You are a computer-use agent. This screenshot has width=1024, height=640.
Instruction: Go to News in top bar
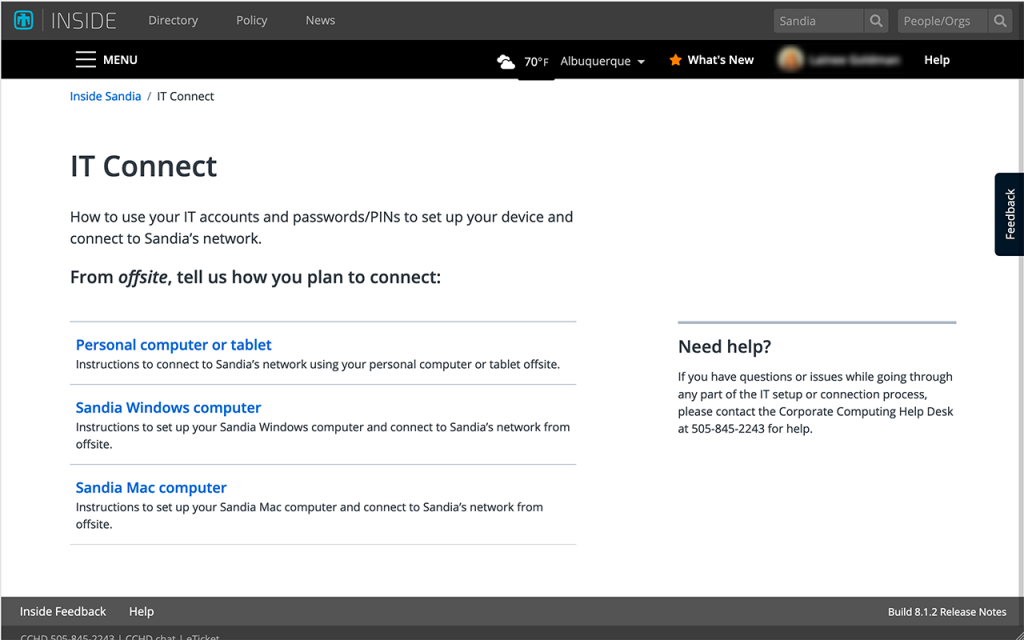(320, 20)
